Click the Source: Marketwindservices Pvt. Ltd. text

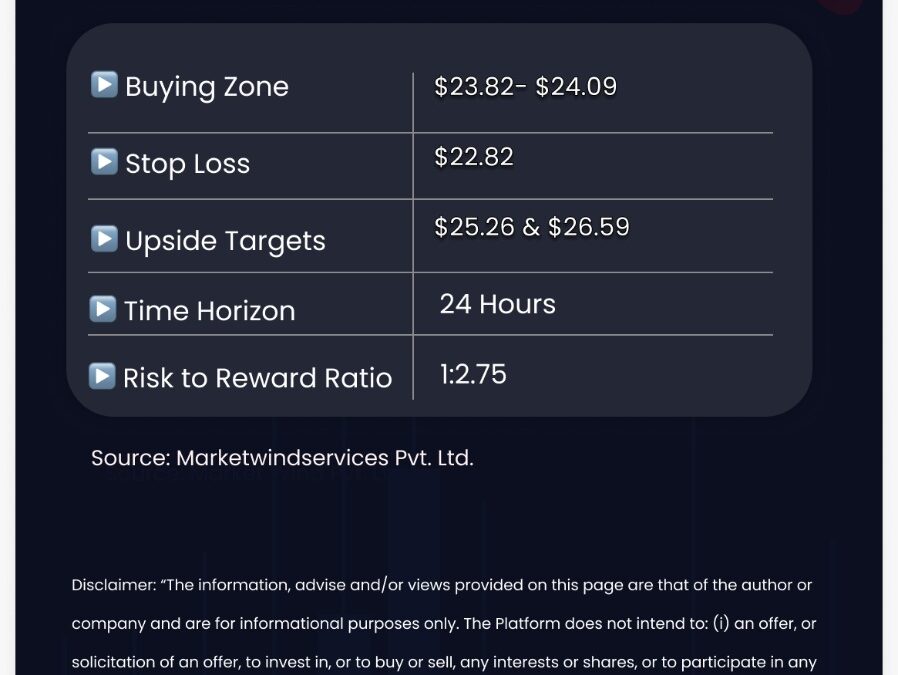[282, 458]
